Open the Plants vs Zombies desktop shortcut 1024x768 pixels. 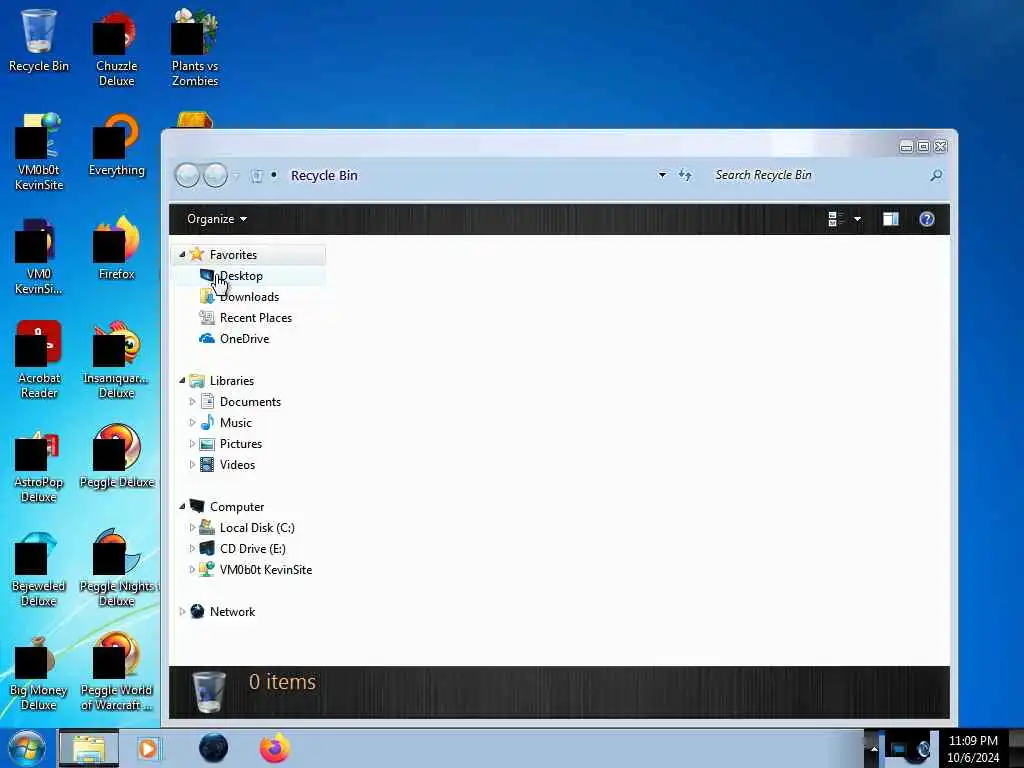195,48
